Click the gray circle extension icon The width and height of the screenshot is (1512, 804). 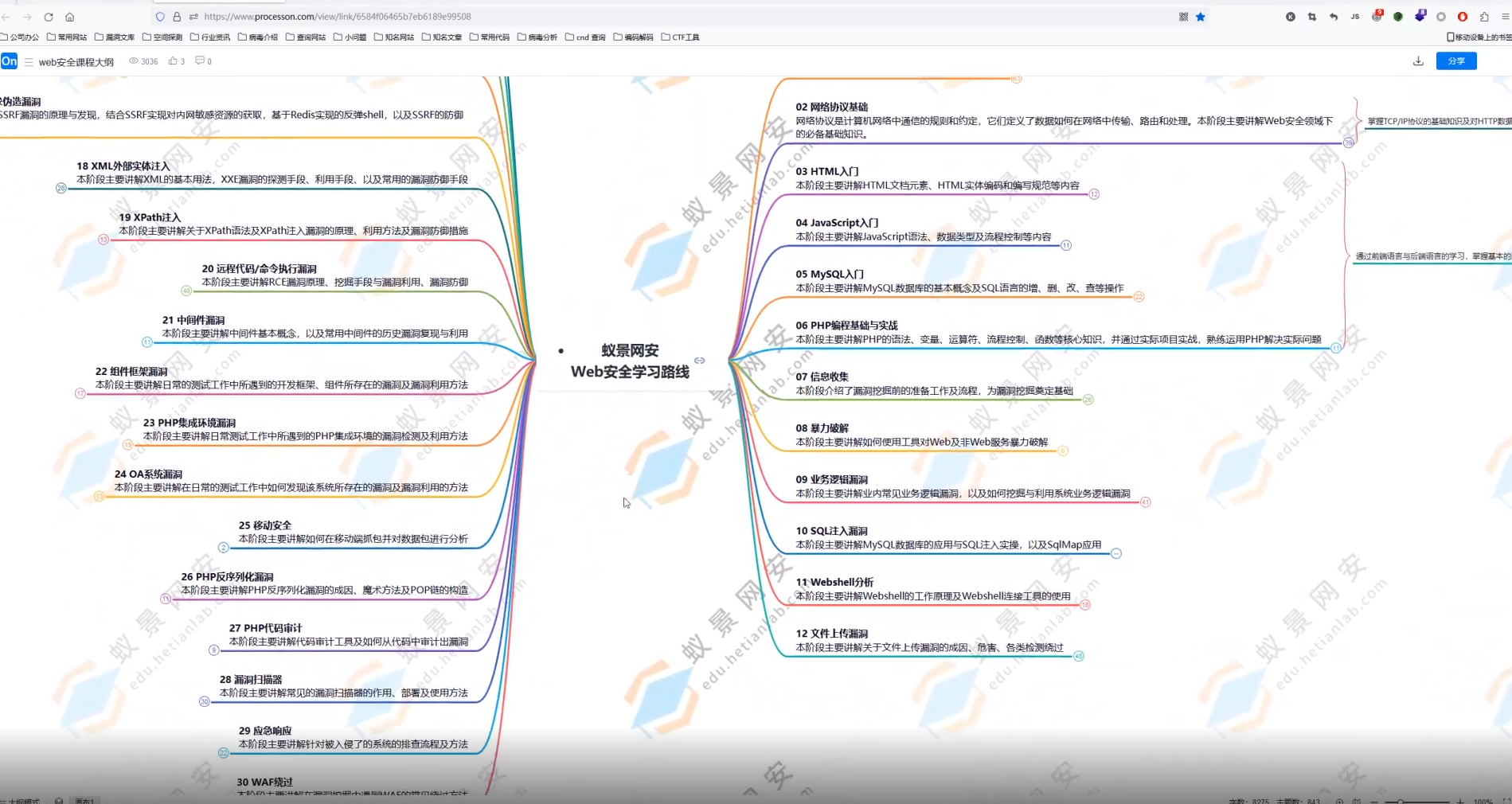[1441, 17]
